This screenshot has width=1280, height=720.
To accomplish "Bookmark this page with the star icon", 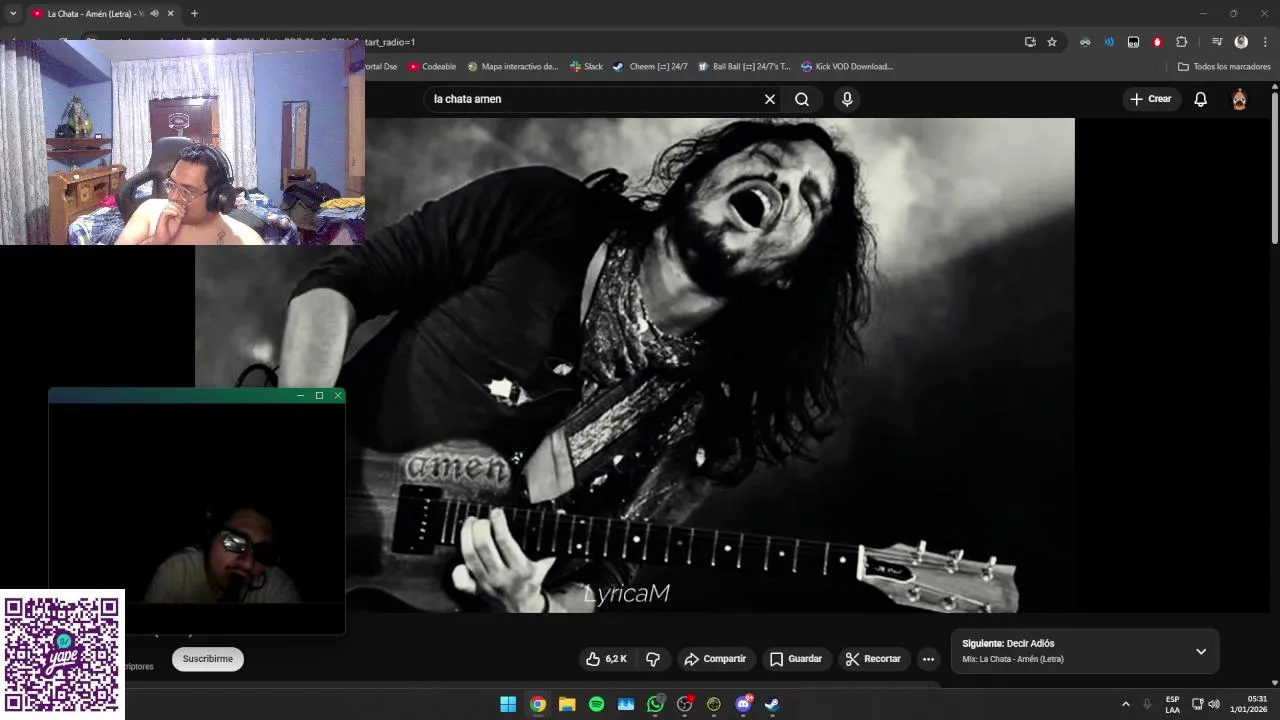I will 1052,42.
